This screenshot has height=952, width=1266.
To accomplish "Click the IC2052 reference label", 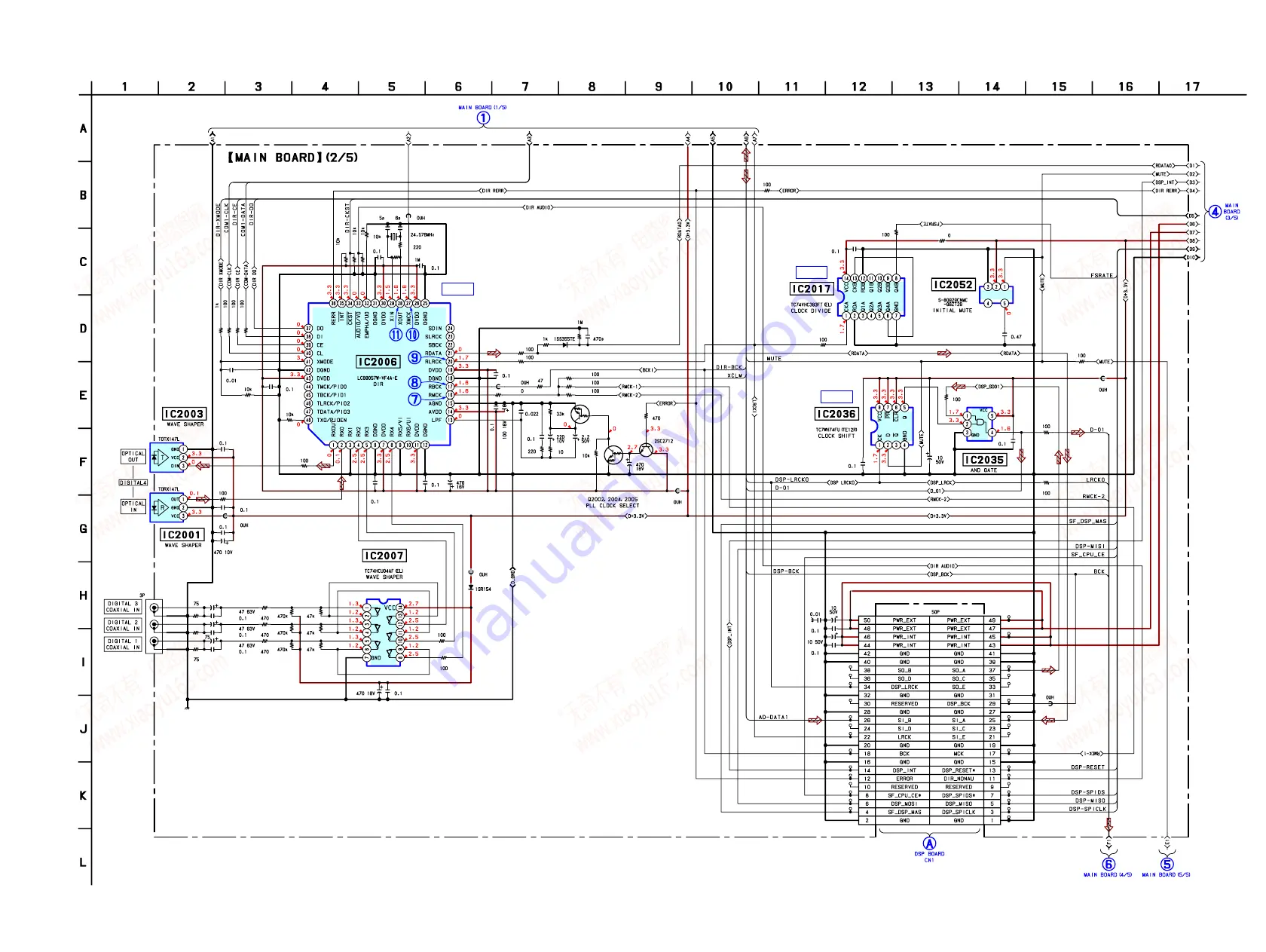I will 953,284.
